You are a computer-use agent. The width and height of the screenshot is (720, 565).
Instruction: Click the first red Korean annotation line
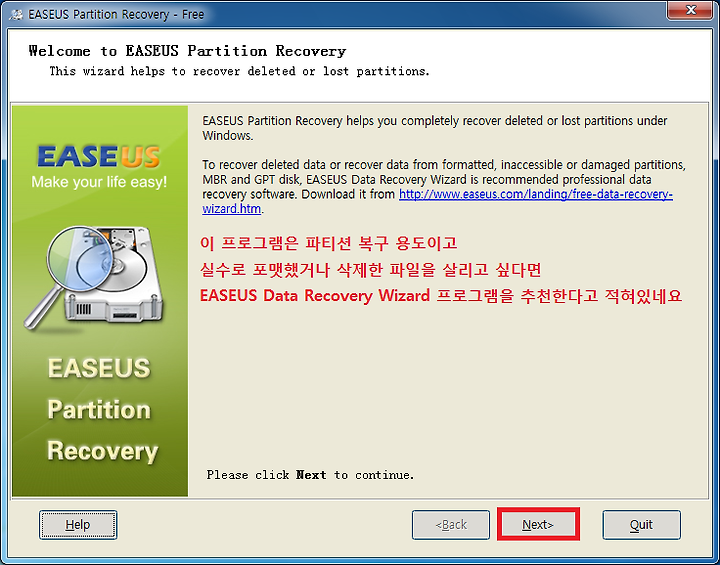(329, 243)
